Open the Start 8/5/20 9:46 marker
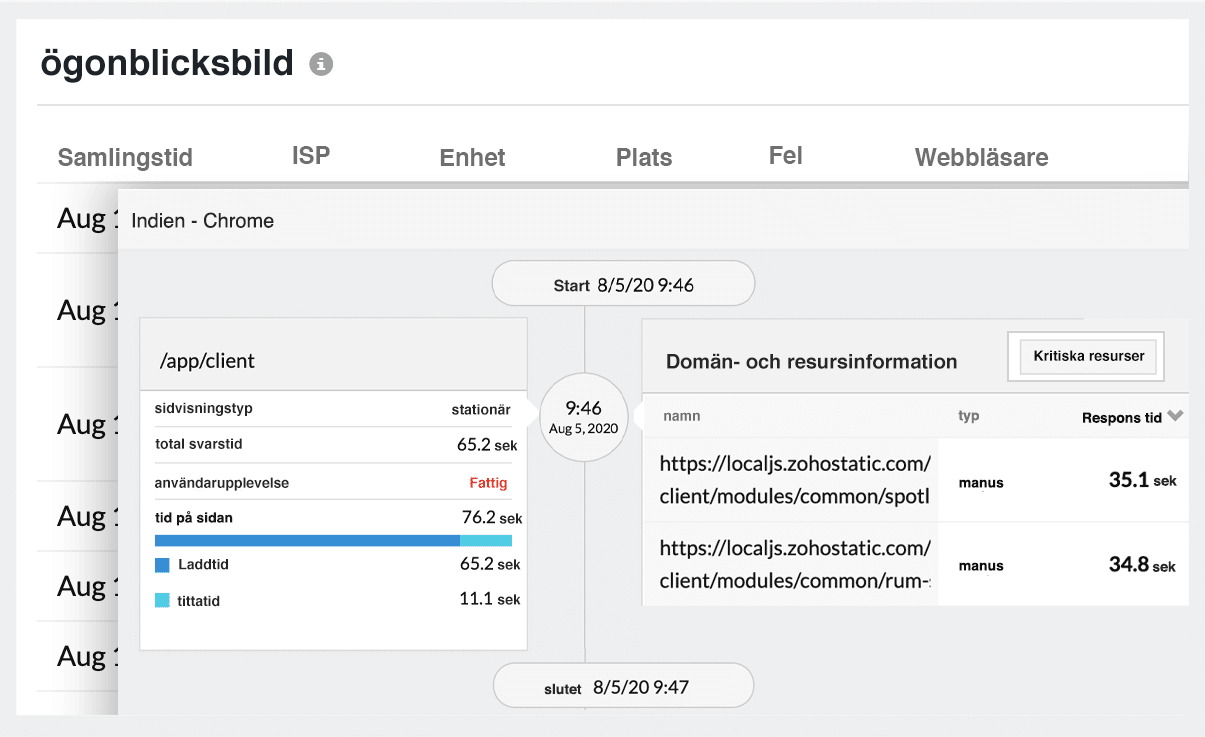Viewport: 1205px width, 737px height. [x=622, y=283]
